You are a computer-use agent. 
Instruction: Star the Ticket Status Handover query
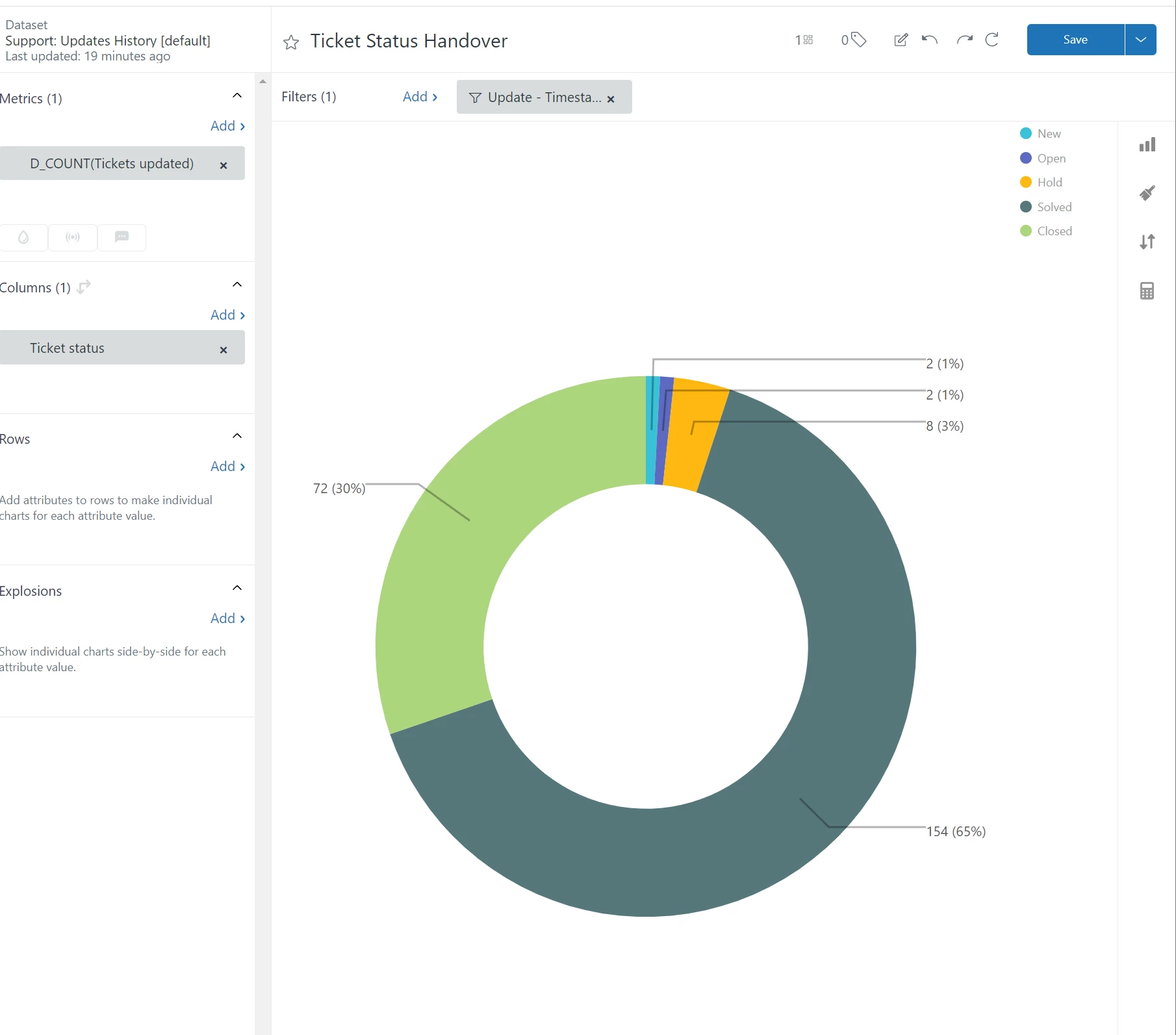coord(291,42)
